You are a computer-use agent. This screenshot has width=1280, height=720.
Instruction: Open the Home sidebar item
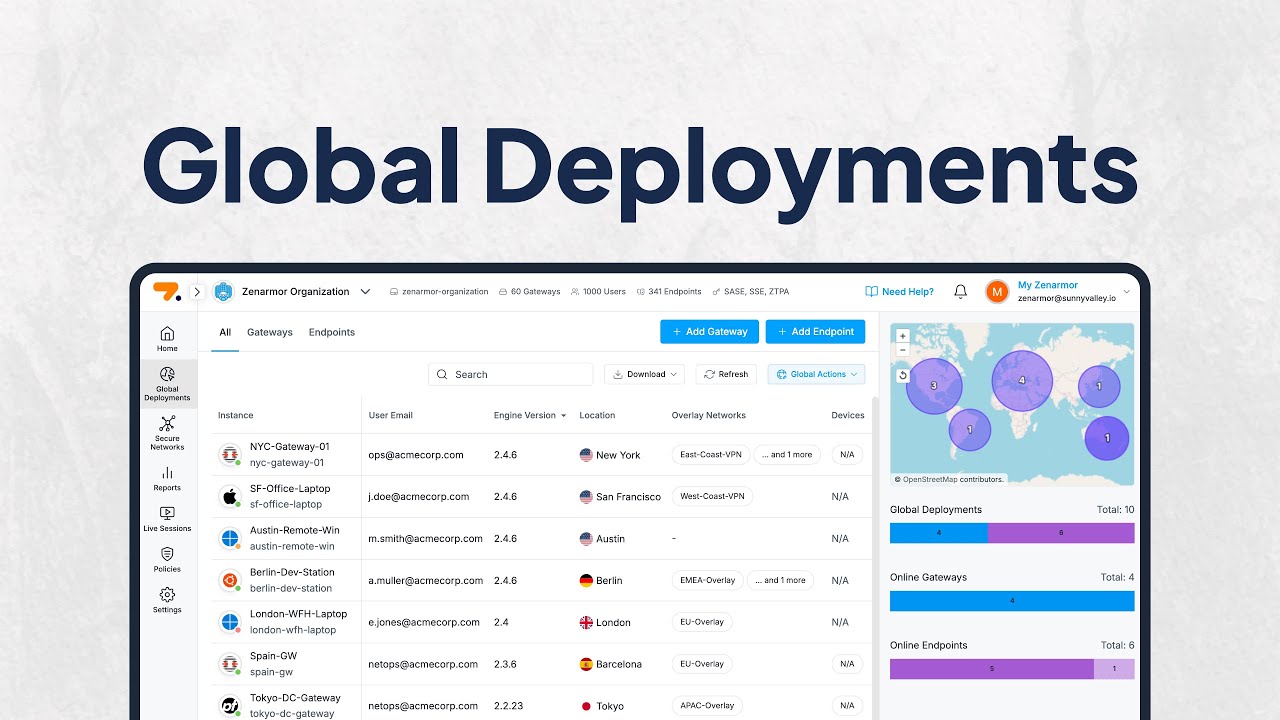tap(167, 339)
